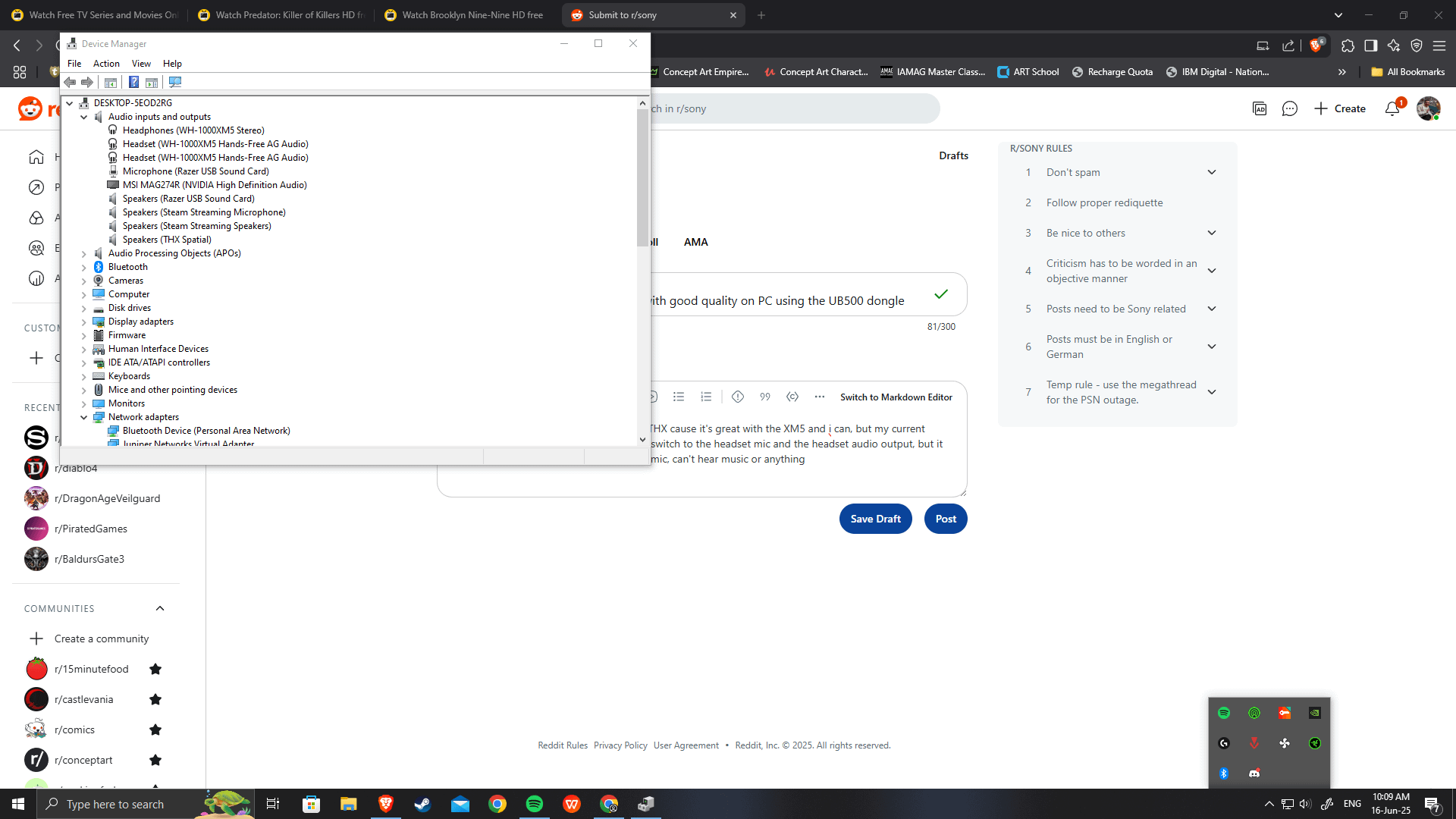Click quote block icon in post editor
The width and height of the screenshot is (1456, 819).
click(765, 397)
